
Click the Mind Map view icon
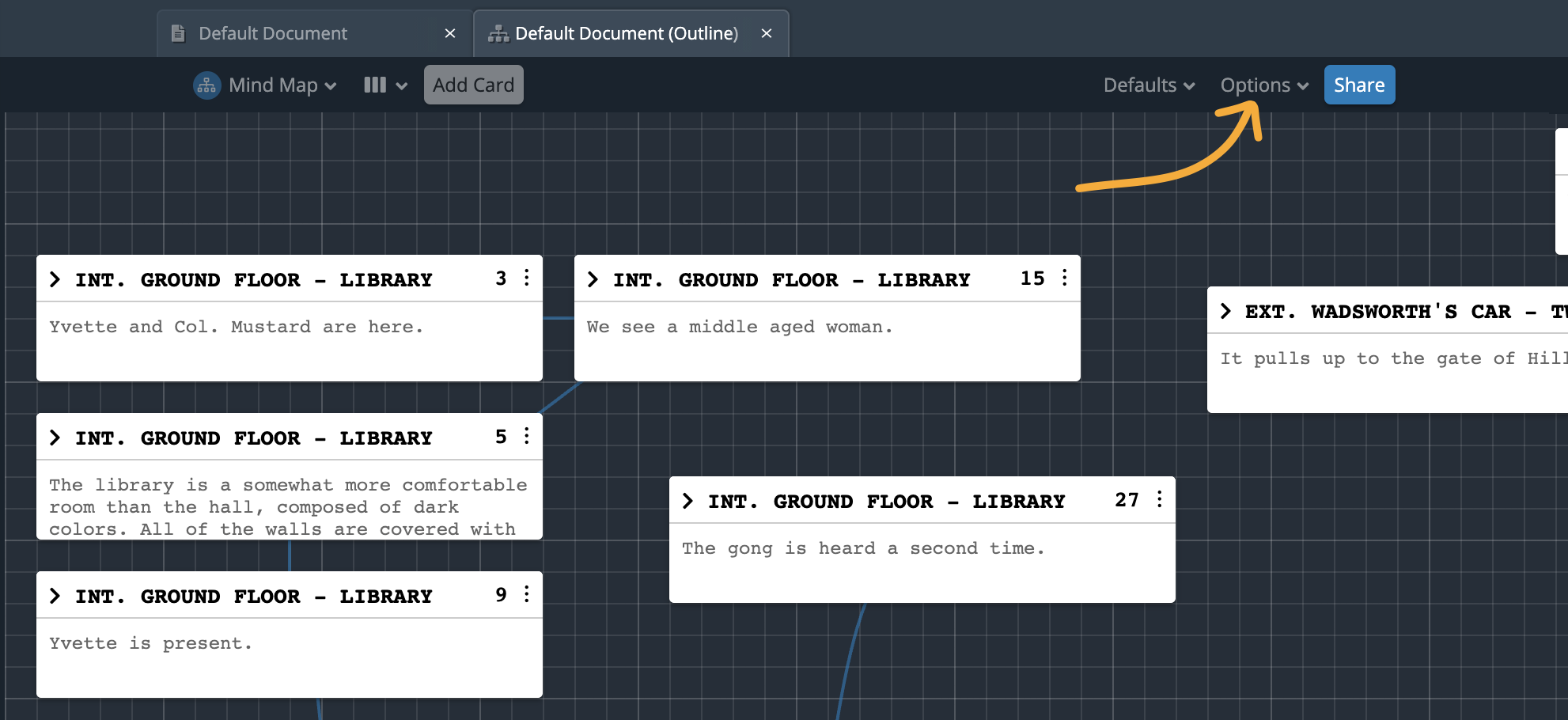click(206, 85)
